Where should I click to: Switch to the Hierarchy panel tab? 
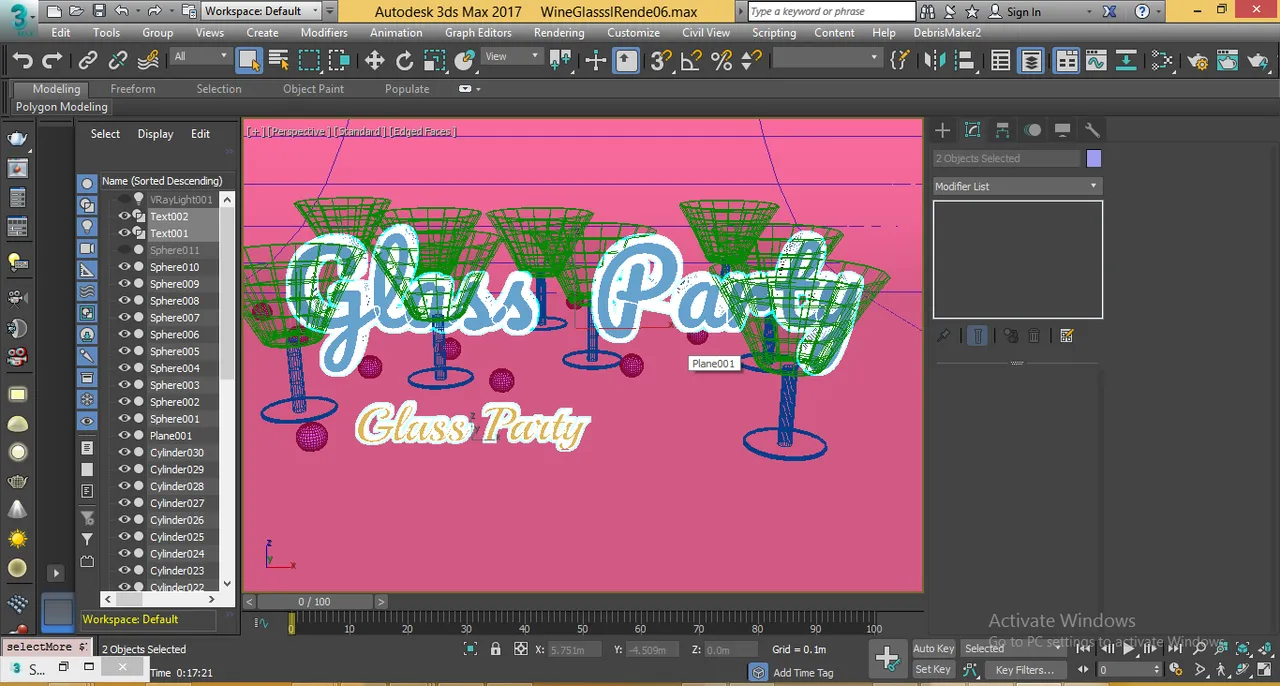[x=1002, y=130]
